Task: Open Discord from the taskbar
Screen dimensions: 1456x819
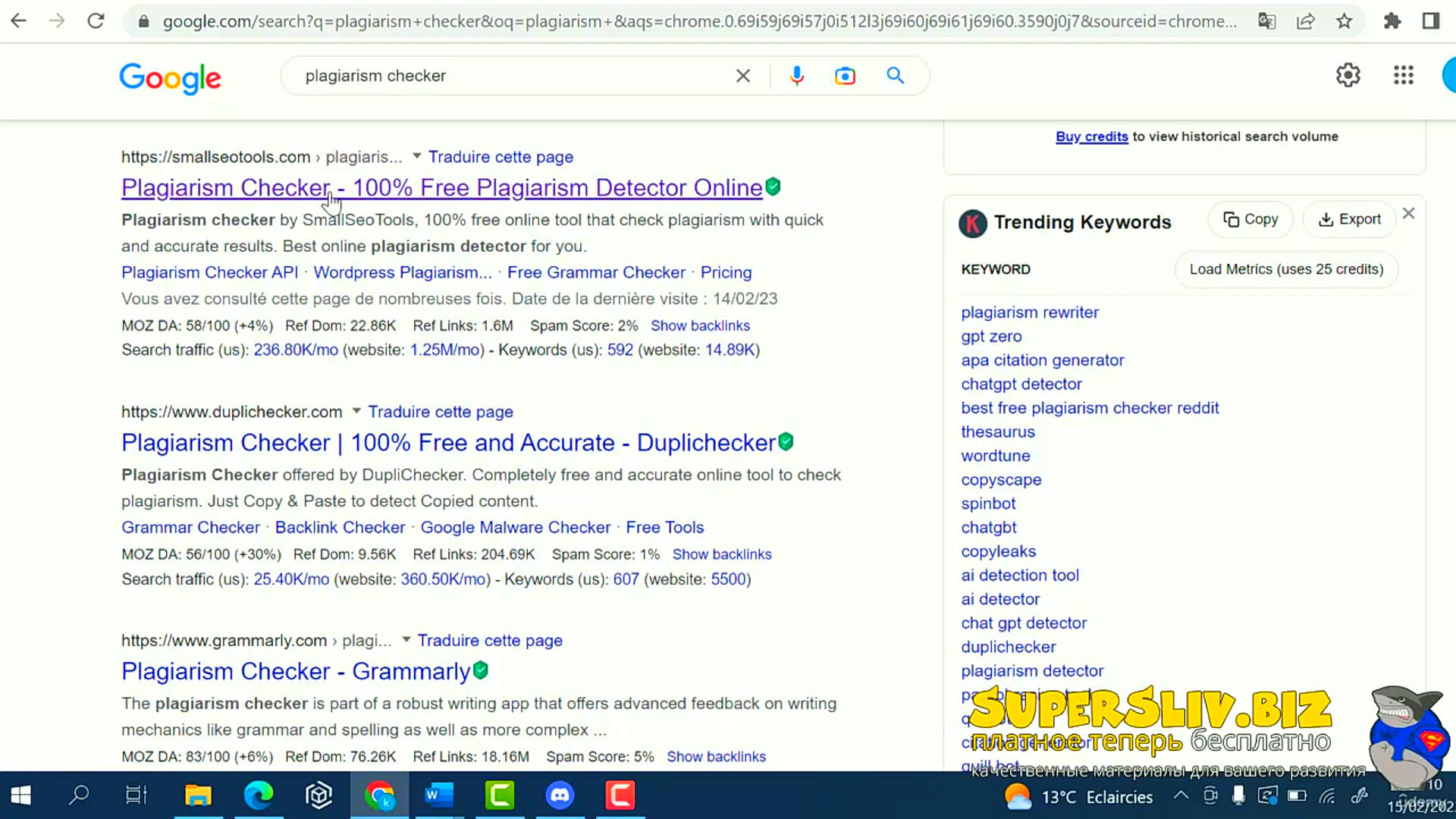Action: pos(560,795)
